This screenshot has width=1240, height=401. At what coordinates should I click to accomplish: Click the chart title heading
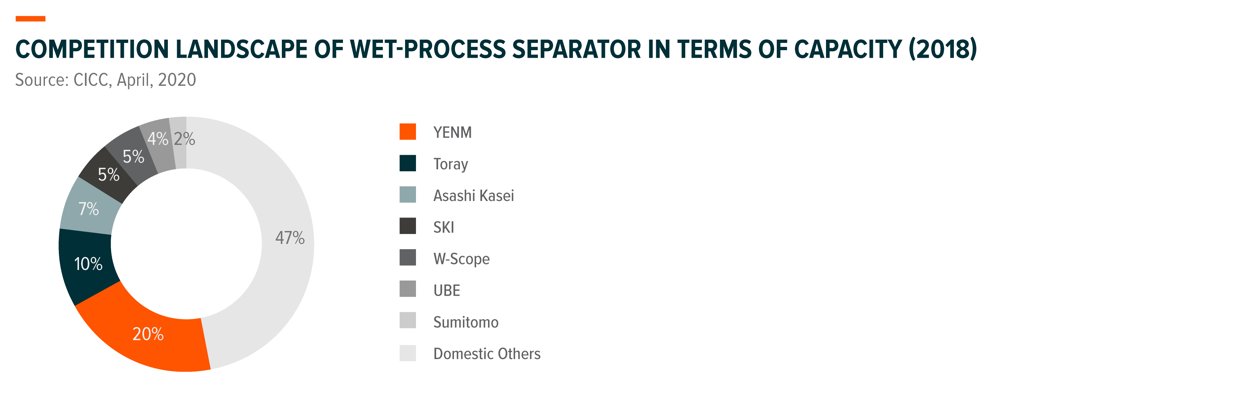tap(496, 48)
